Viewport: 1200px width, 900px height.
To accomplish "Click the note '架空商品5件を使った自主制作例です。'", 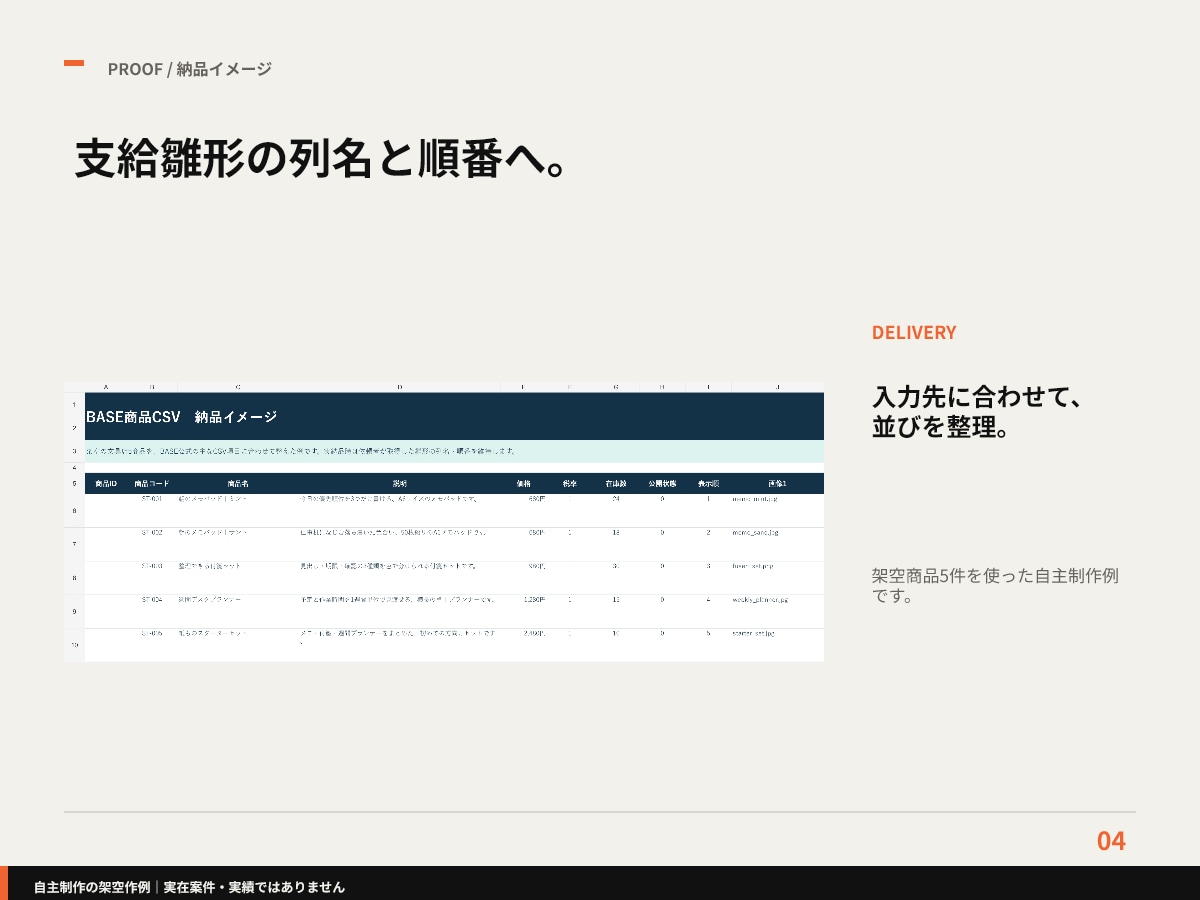I will (x=995, y=586).
